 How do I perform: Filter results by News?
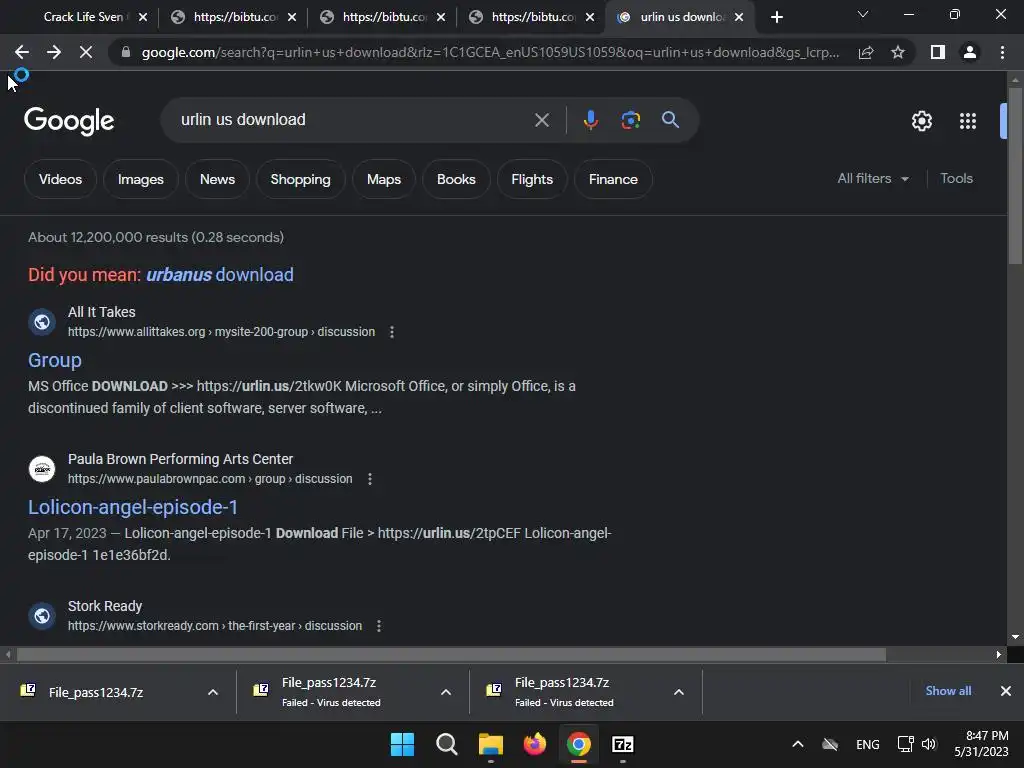[x=217, y=179]
